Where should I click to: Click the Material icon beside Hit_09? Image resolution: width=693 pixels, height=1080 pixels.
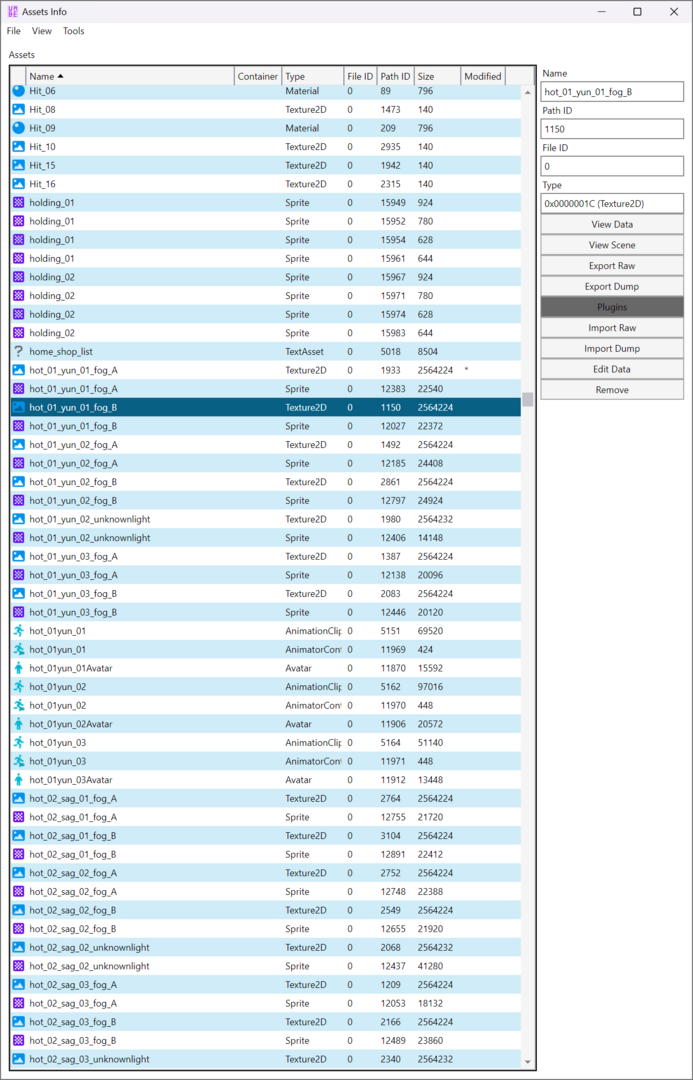point(19,128)
